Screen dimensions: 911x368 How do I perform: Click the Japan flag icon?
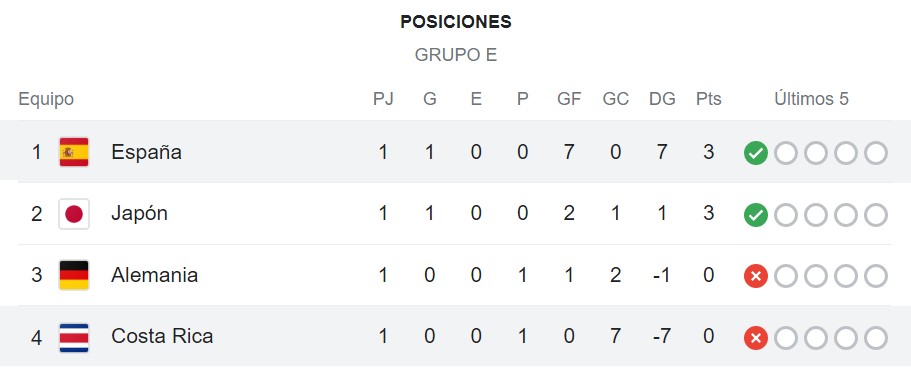pyautogui.click(x=74, y=214)
